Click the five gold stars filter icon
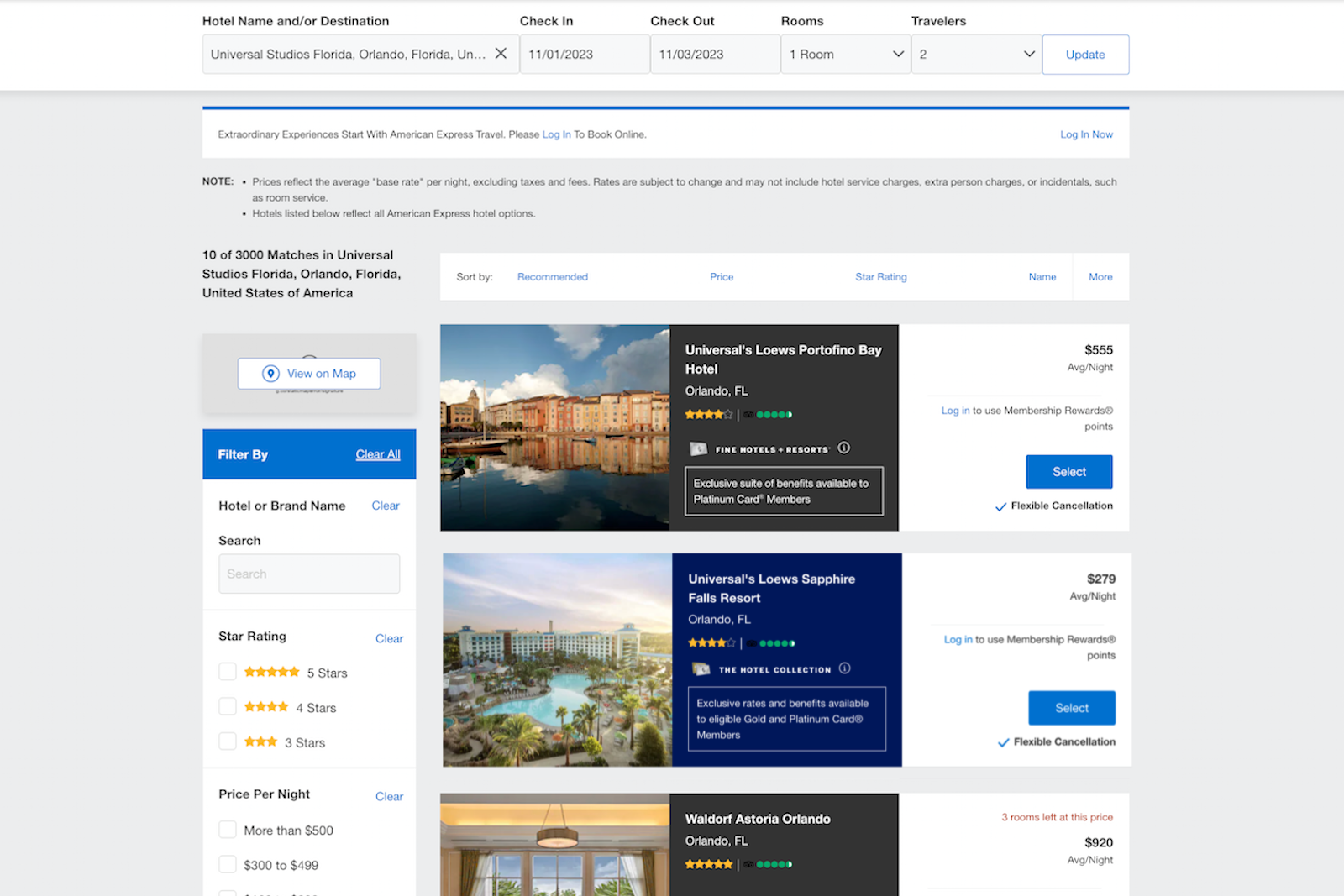Viewport: 1344px width, 896px height. (x=271, y=672)
